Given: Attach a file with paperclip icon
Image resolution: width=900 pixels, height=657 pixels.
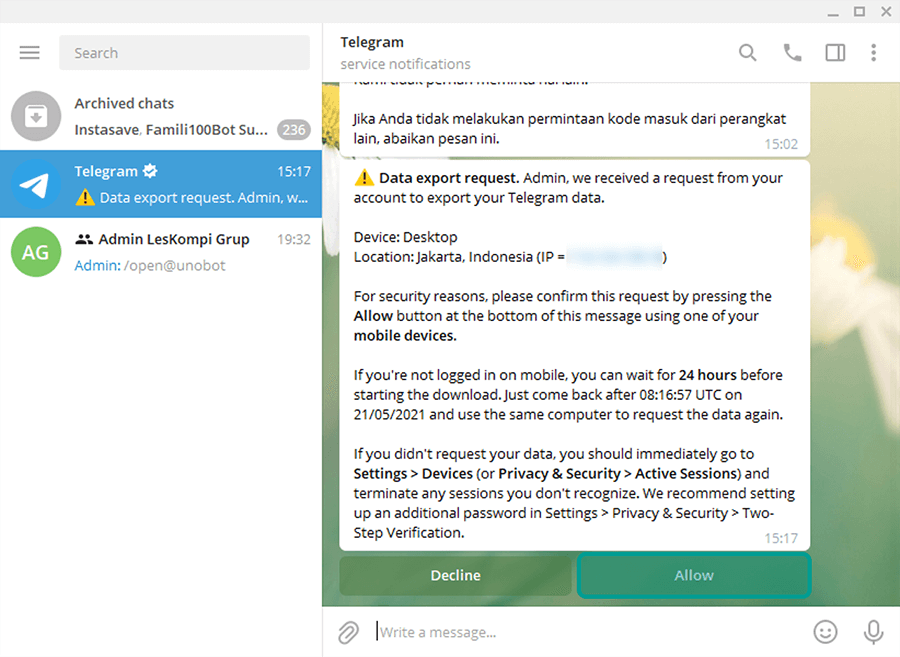Looking at the screenshot, I should [x=348, y=632].
